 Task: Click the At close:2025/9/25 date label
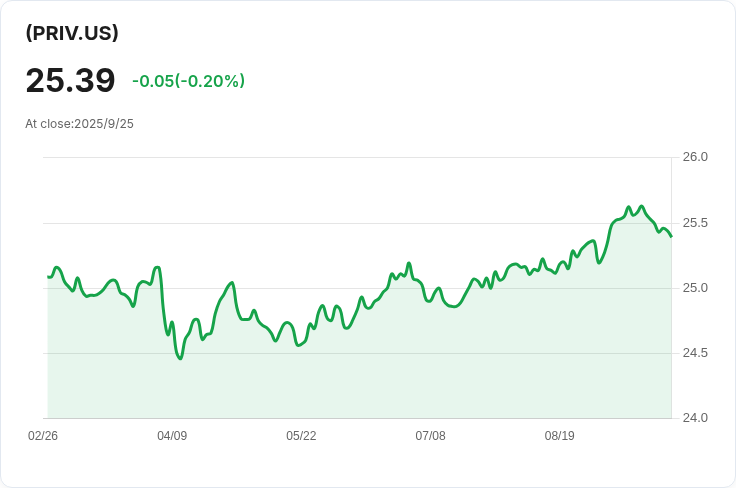(79, 124)
